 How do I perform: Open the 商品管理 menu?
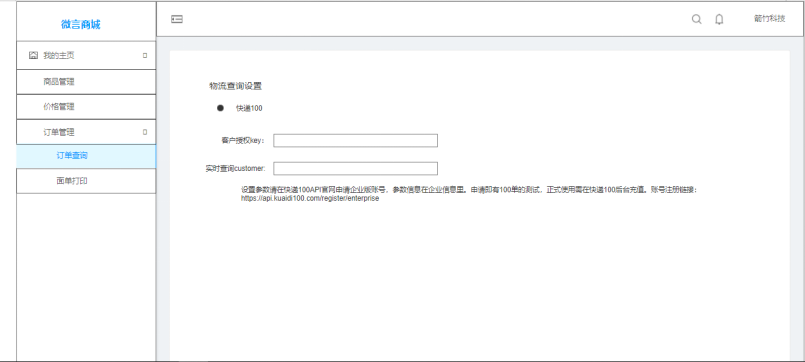coord(86,82)
